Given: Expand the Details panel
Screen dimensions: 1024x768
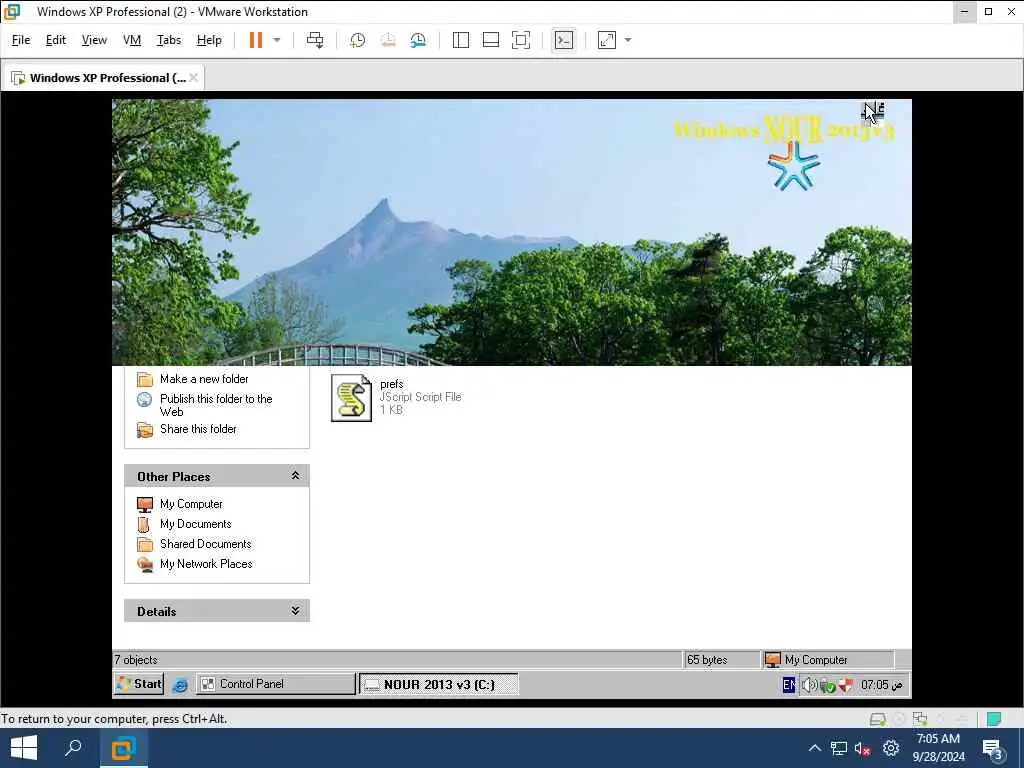Looking at the screenshot, I should (295, 611).
